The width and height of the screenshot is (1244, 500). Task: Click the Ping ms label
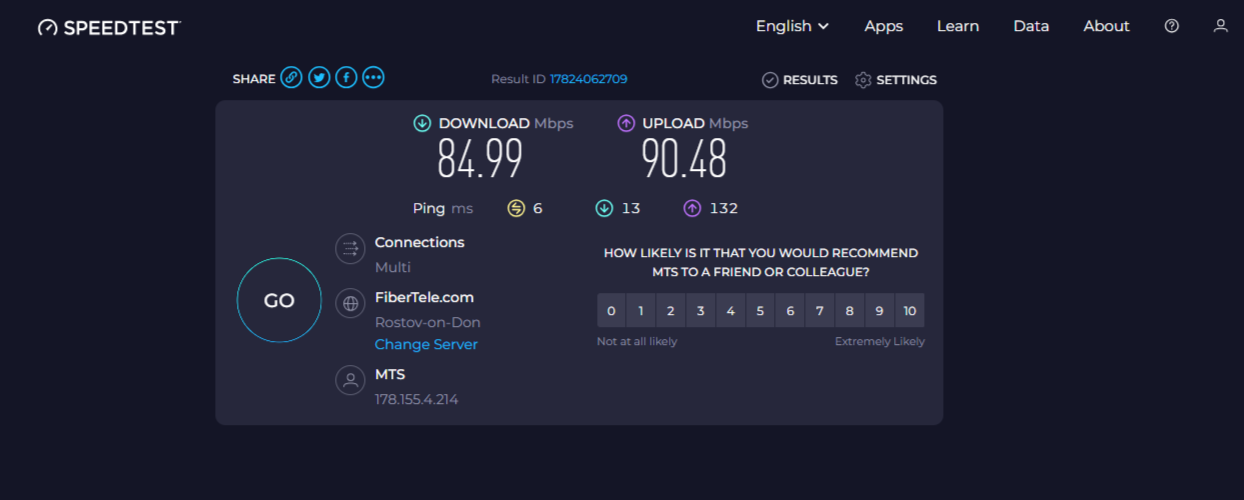[x=443, y=208]
